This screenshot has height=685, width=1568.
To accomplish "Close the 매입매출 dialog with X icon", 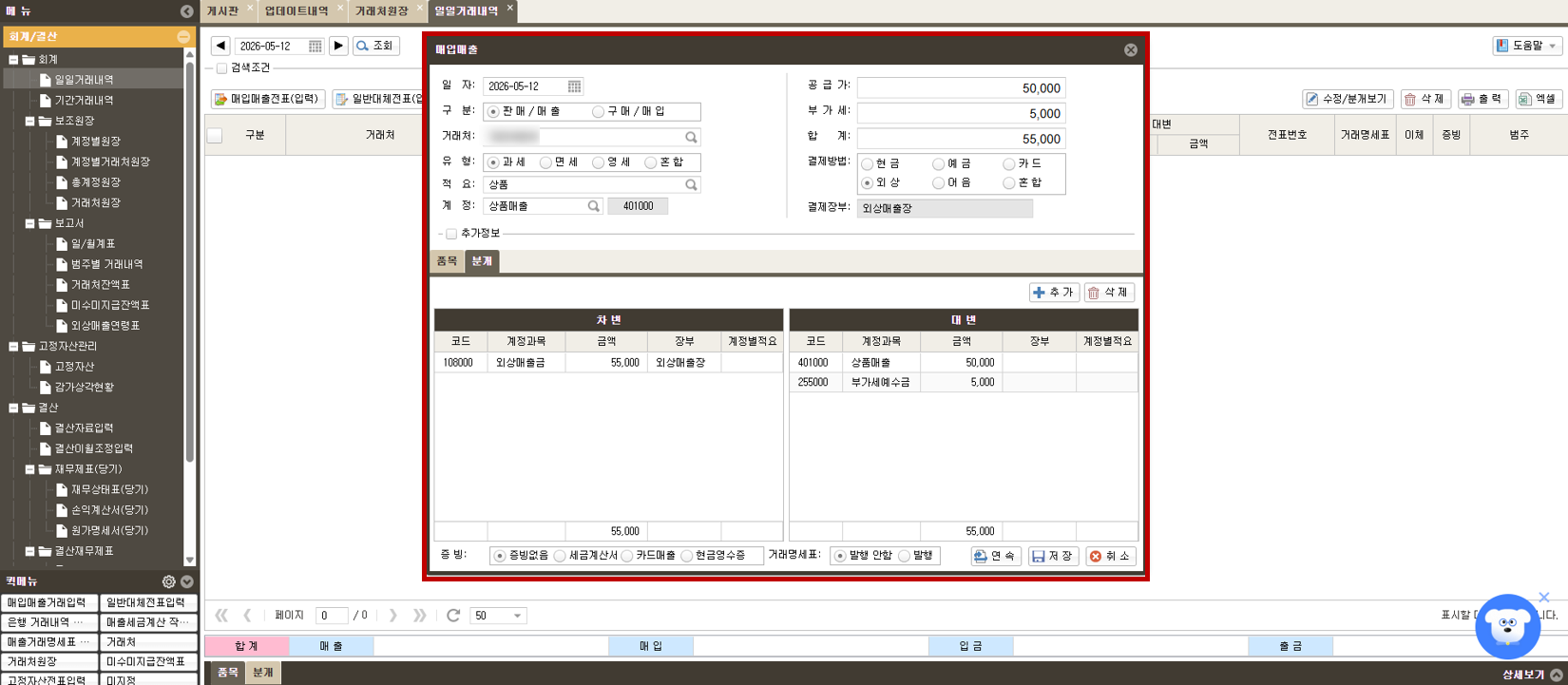I will click(1131, 50).
